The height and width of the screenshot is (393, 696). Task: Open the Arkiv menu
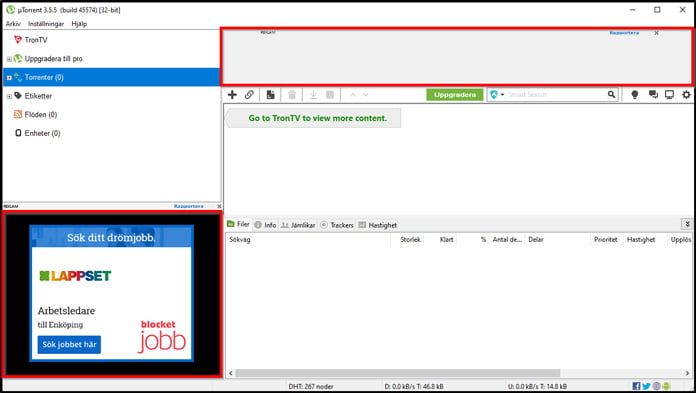click(x=13, y=24)
